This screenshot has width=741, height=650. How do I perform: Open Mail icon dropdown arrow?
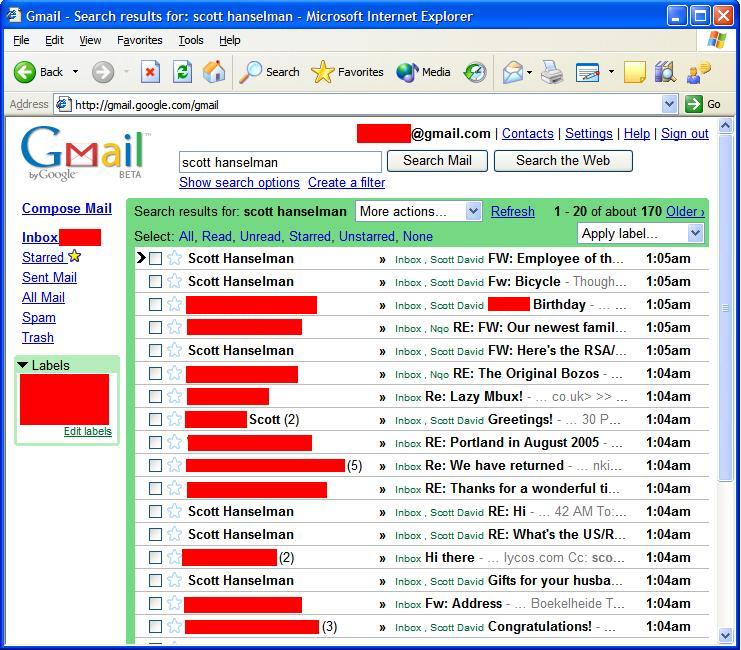(x=529, y=72)
